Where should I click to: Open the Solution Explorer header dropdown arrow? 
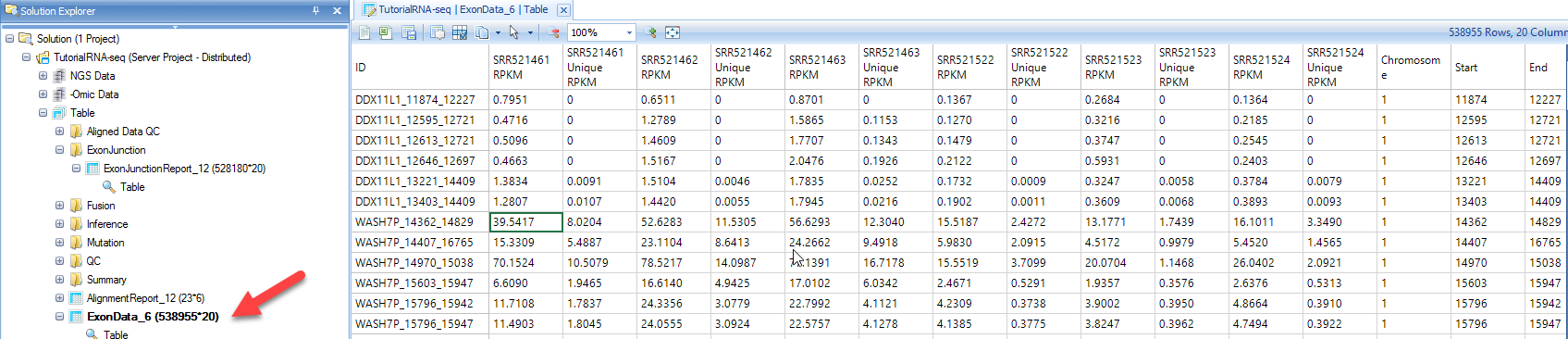(176, 27)
